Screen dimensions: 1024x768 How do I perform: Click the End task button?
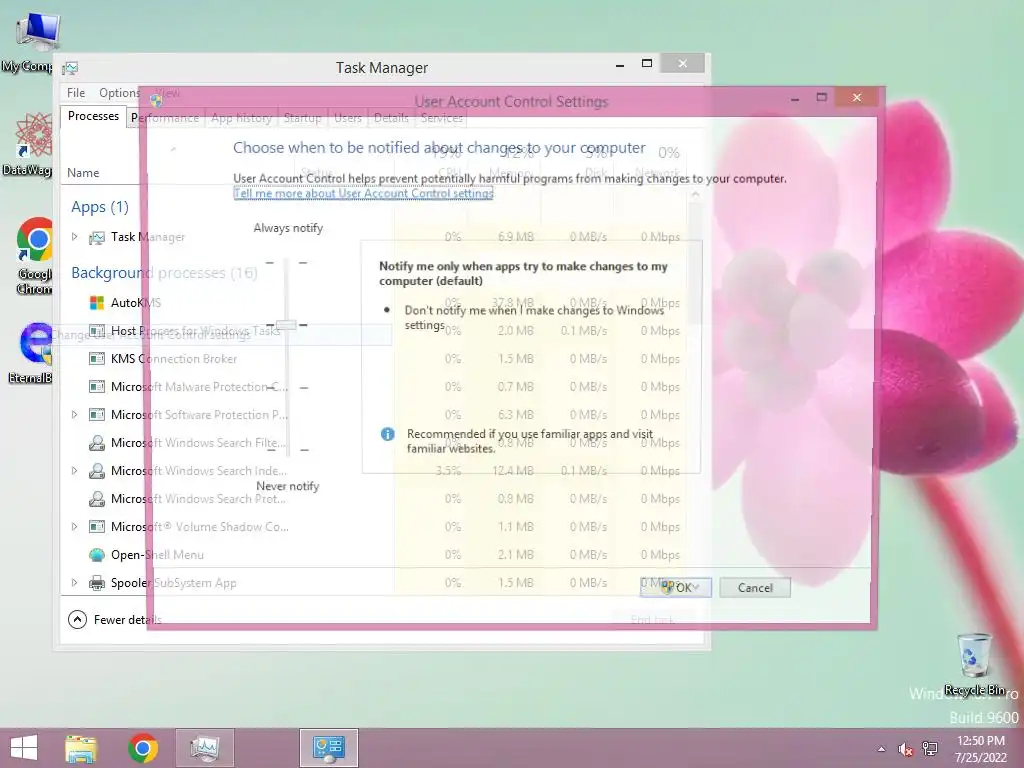pyautogui.click(x=652, y=619)
